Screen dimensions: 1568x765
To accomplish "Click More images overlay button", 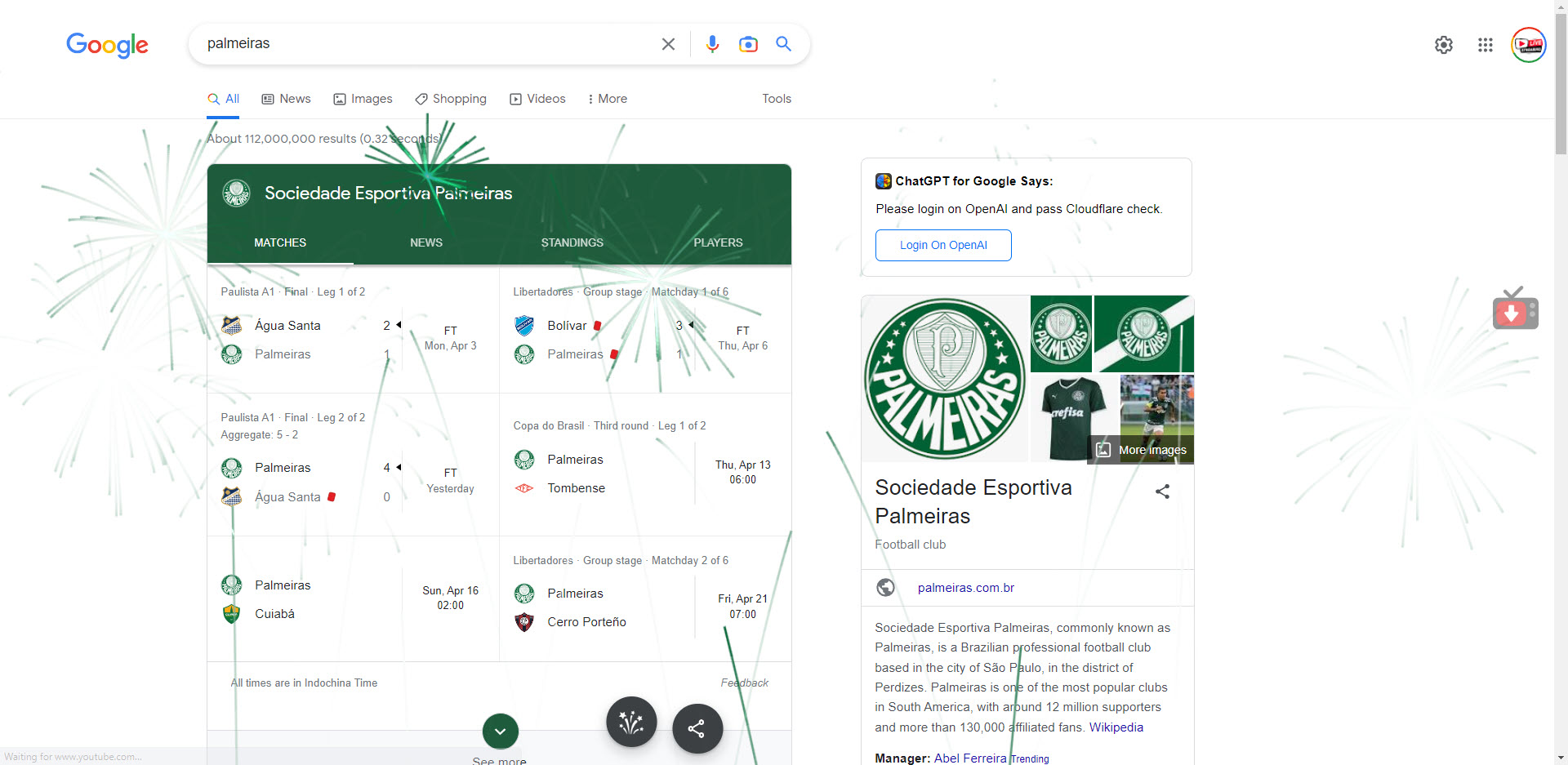I will 1143,450.
